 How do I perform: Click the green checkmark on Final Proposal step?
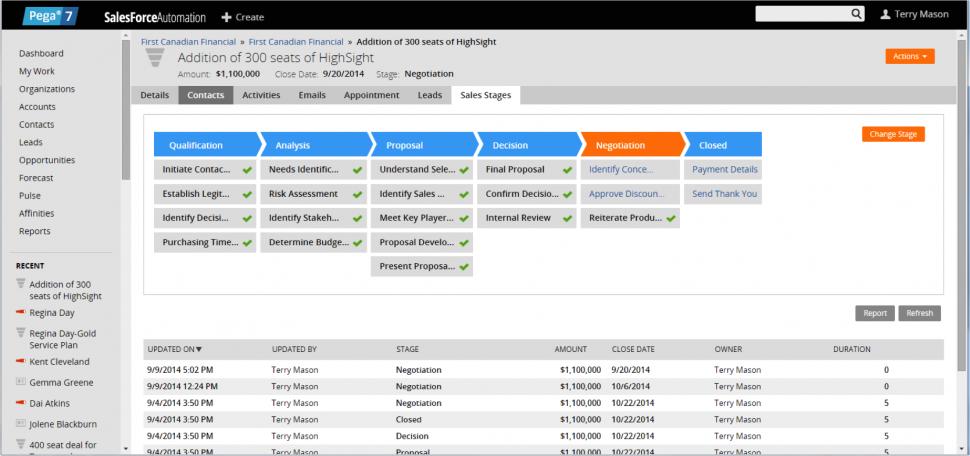pos(567,170)
